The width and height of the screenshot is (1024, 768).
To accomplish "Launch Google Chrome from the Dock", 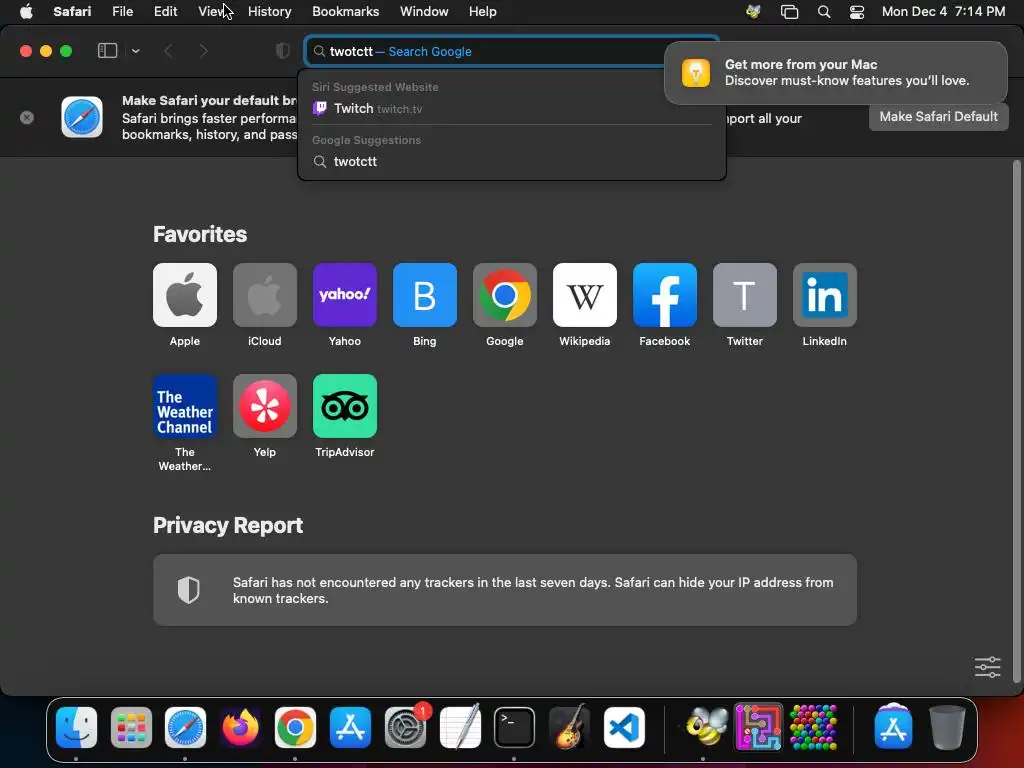I will click(x=295, y=727).
